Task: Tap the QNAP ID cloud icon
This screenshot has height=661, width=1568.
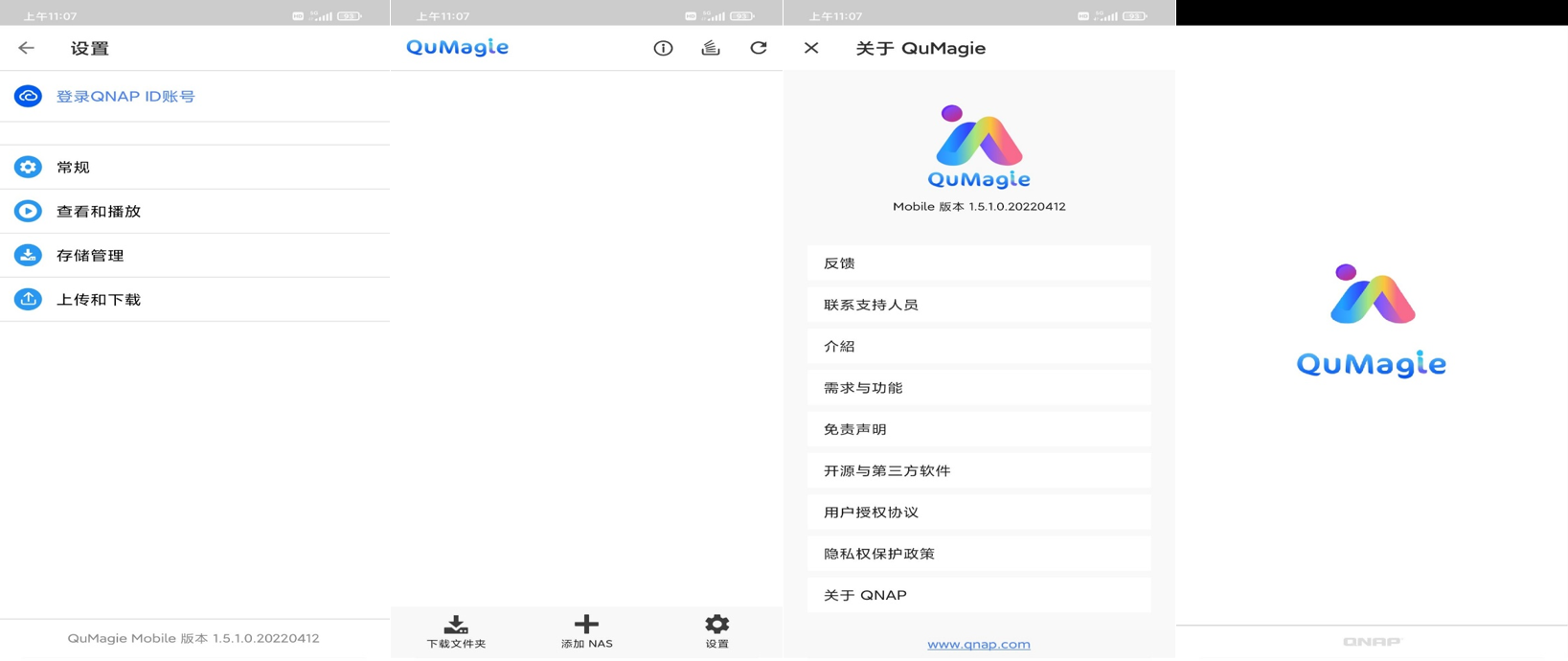Action: pyautogui.click(x=28, y=96)
